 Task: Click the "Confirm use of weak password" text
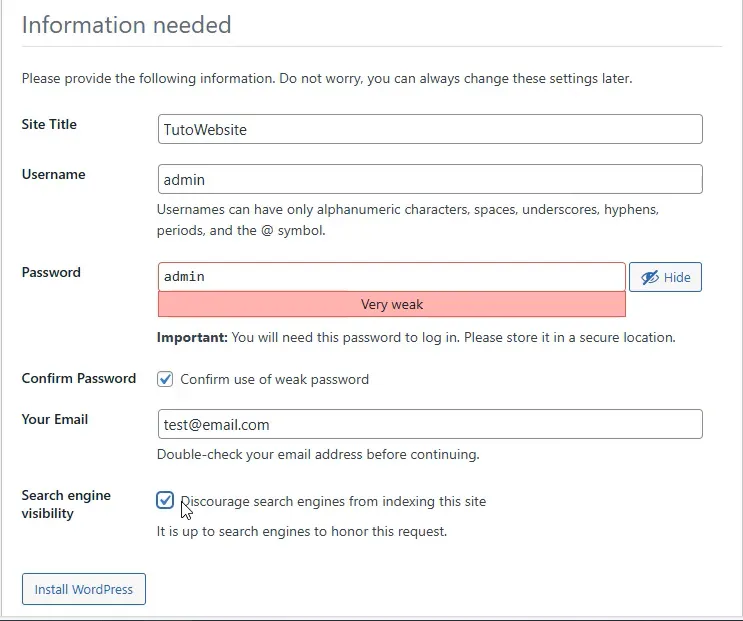point(274,379)
